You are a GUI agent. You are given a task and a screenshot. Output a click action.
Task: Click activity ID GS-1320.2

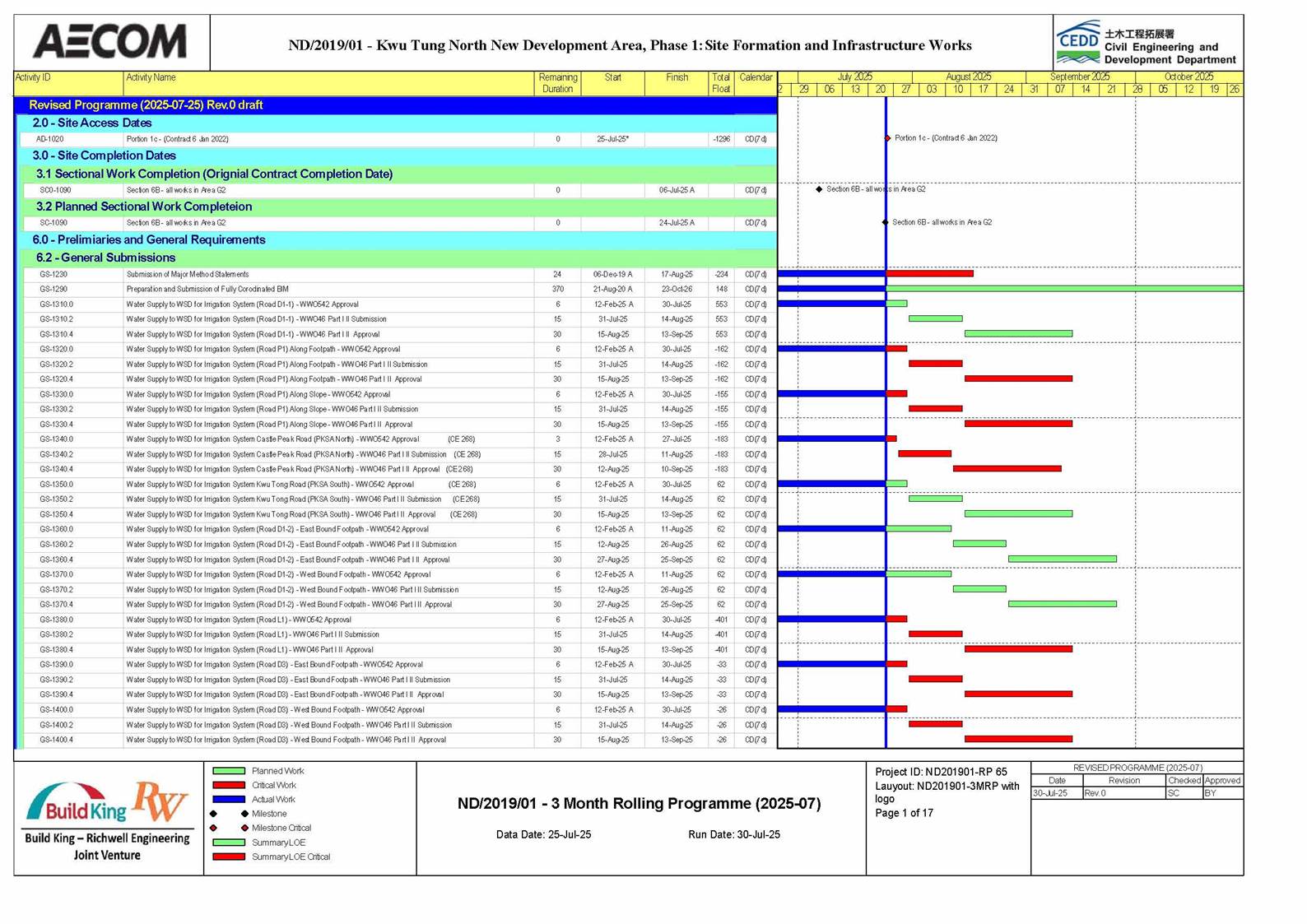click(x=56, y=364)
